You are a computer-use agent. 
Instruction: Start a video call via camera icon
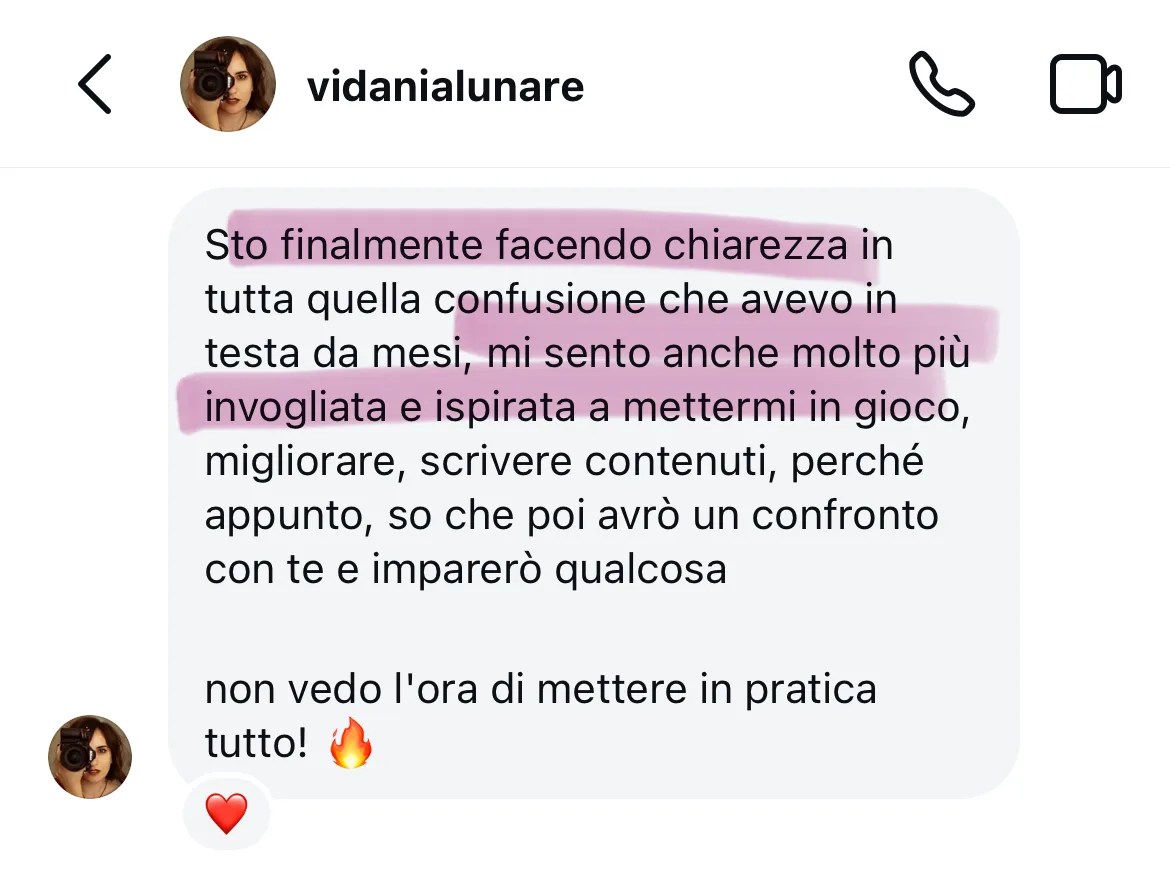point(1086,84)
